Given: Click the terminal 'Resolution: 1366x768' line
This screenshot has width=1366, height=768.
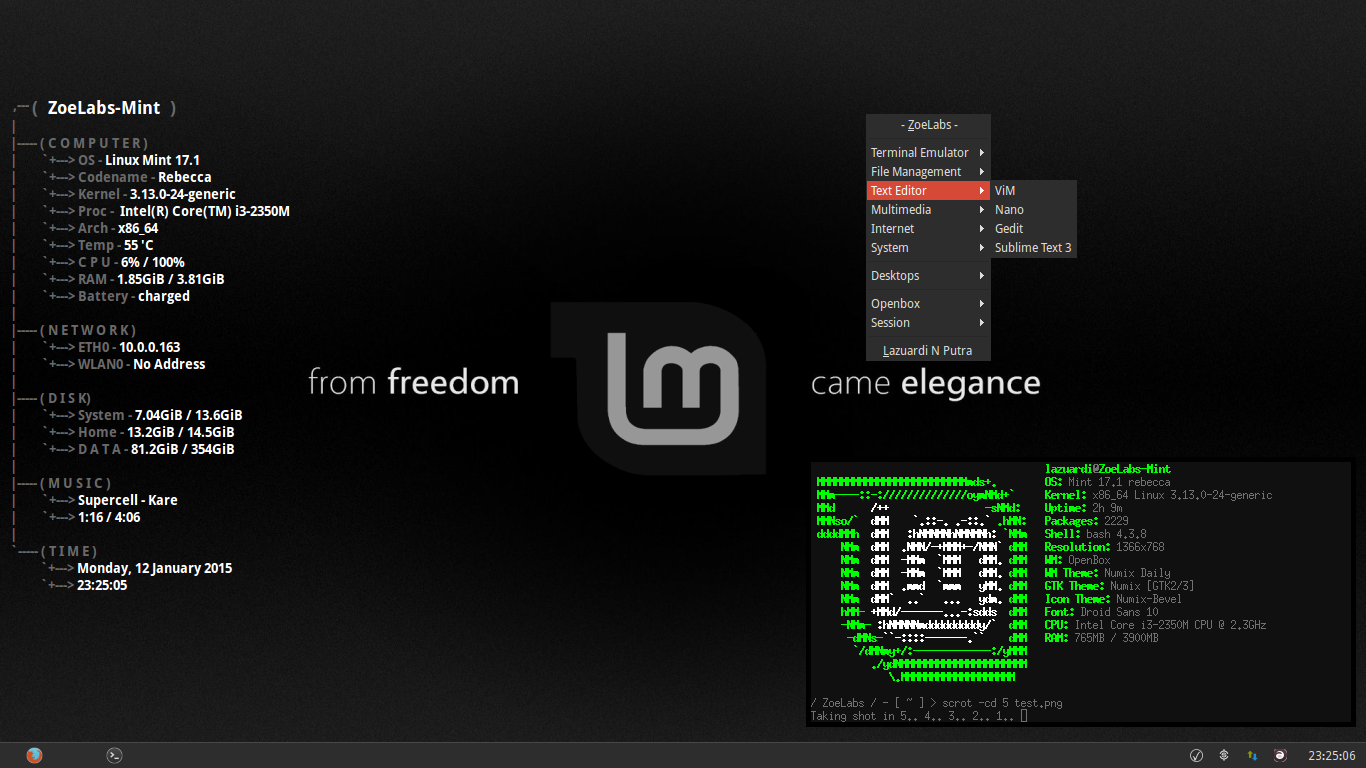Looking at the screenshot, I should (1104, 547).
